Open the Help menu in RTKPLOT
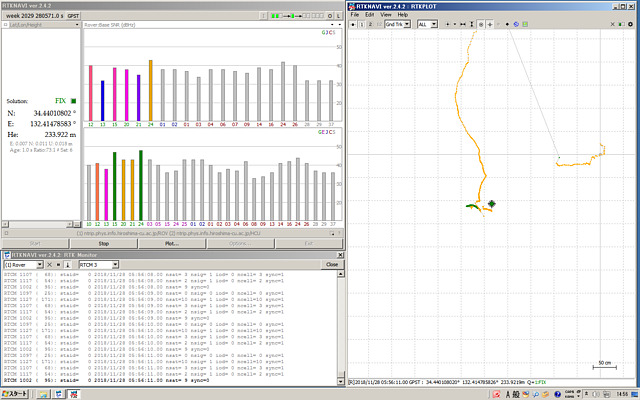The width and height of the screenshot is (640, 400). (x=402, y=15)
